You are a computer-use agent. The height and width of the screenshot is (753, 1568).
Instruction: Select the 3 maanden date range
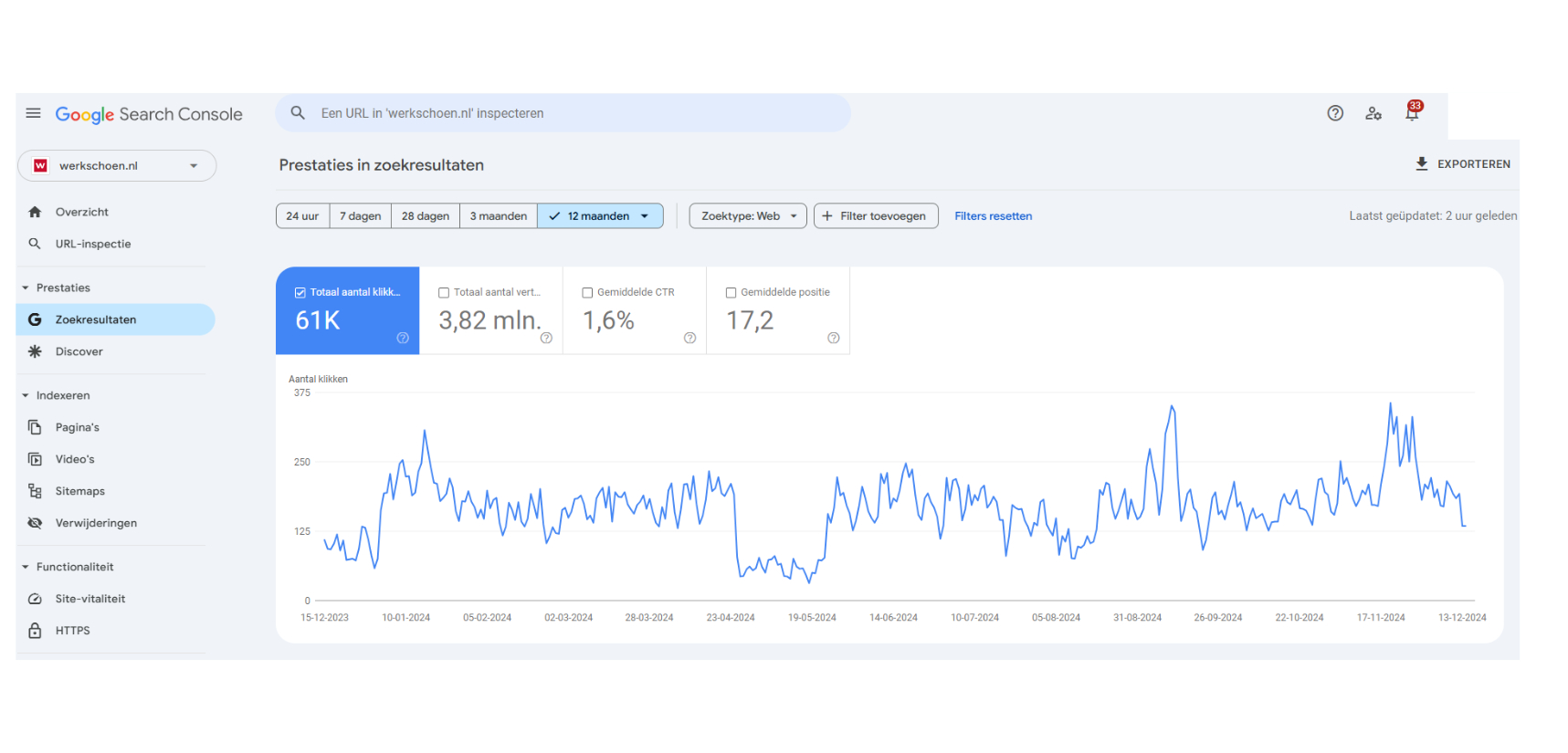point(499,216)
